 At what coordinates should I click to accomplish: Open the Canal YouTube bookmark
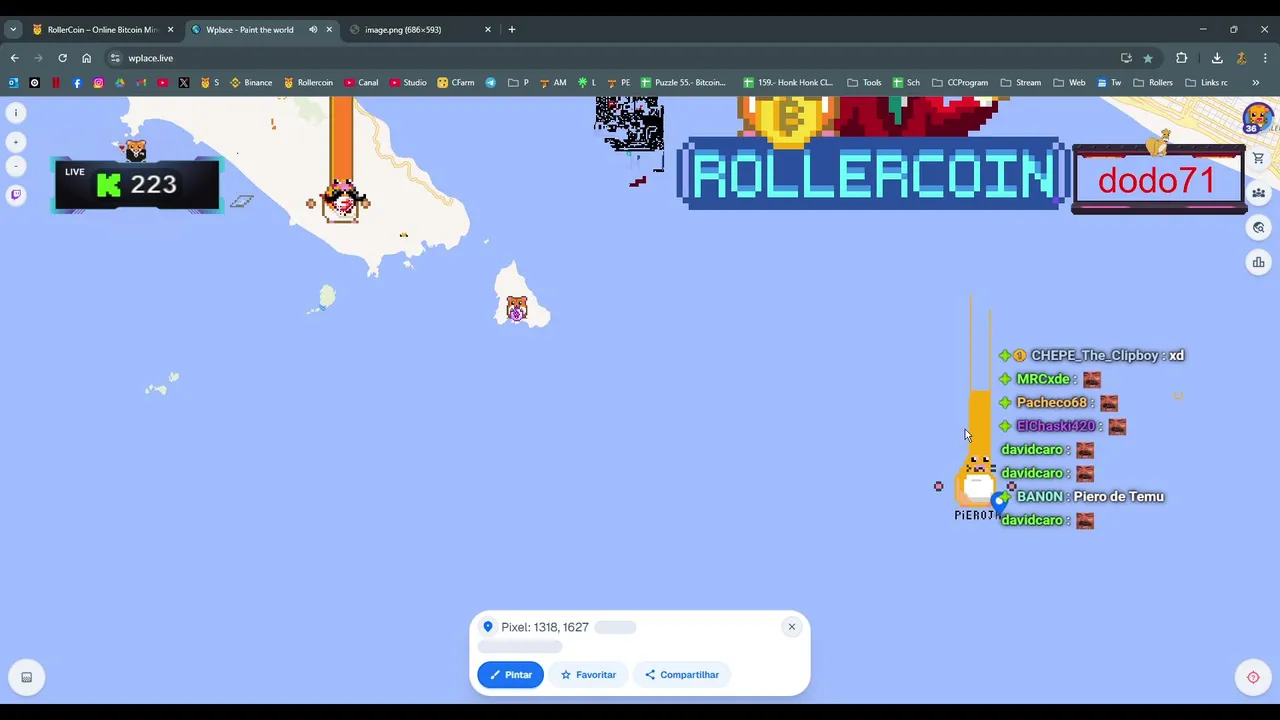361,83
